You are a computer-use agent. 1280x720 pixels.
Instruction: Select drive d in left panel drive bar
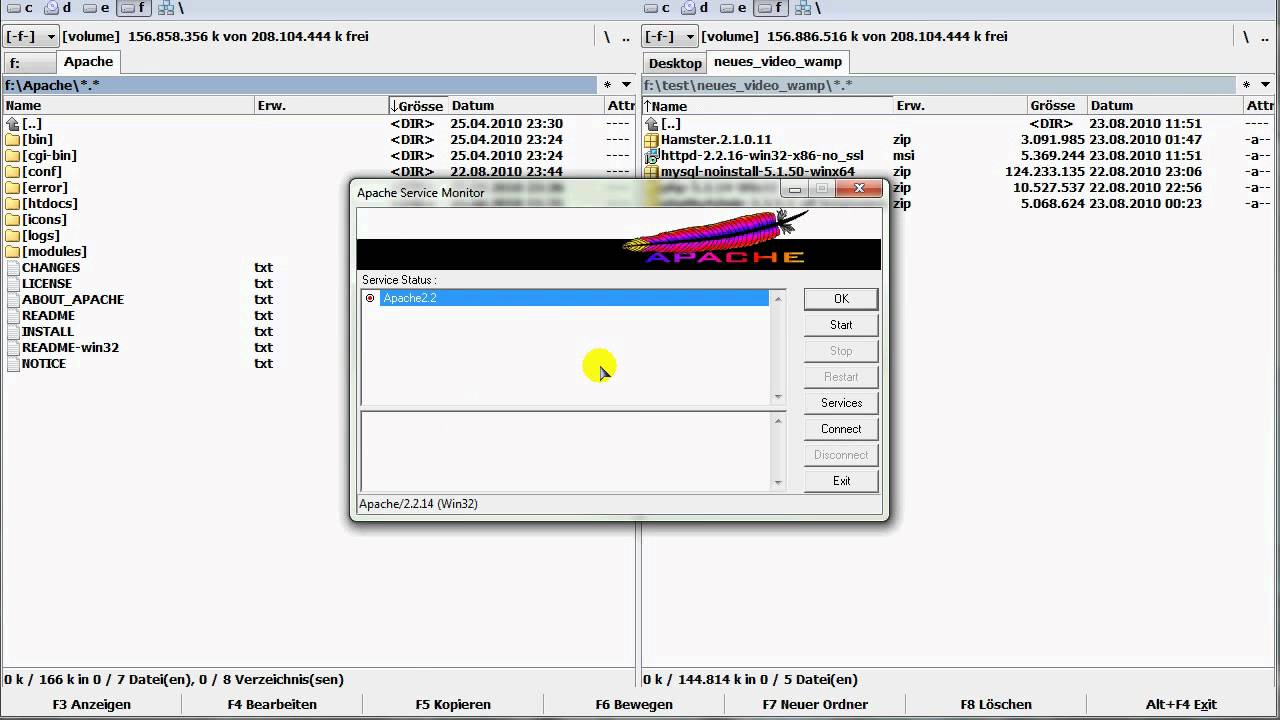(58, 8)
